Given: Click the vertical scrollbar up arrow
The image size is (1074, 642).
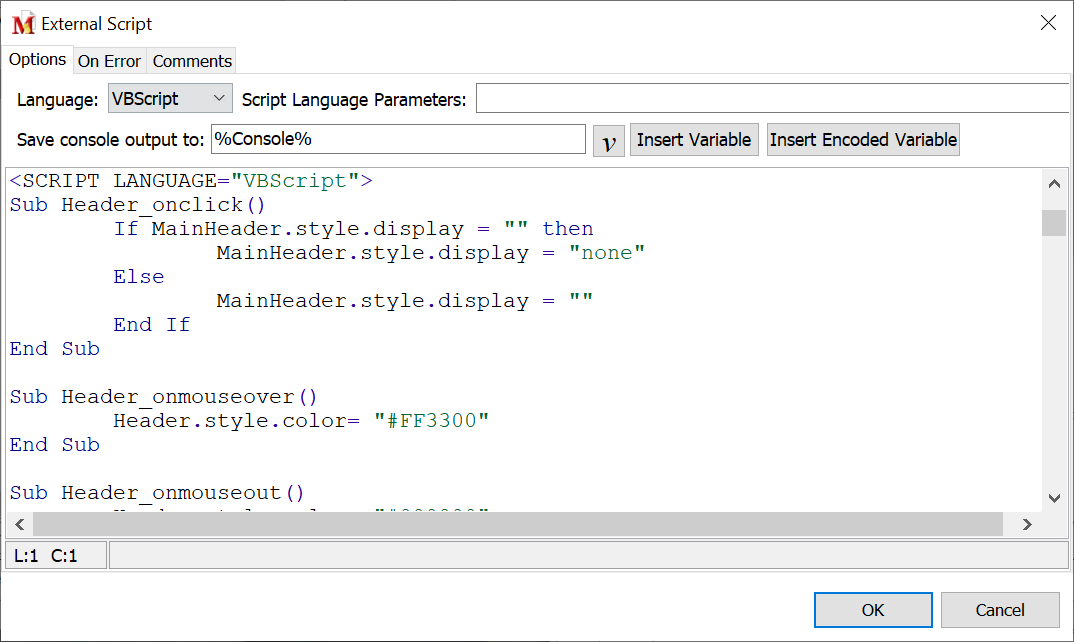Looking at the screenshot, I should click(x=1054, y=183).
